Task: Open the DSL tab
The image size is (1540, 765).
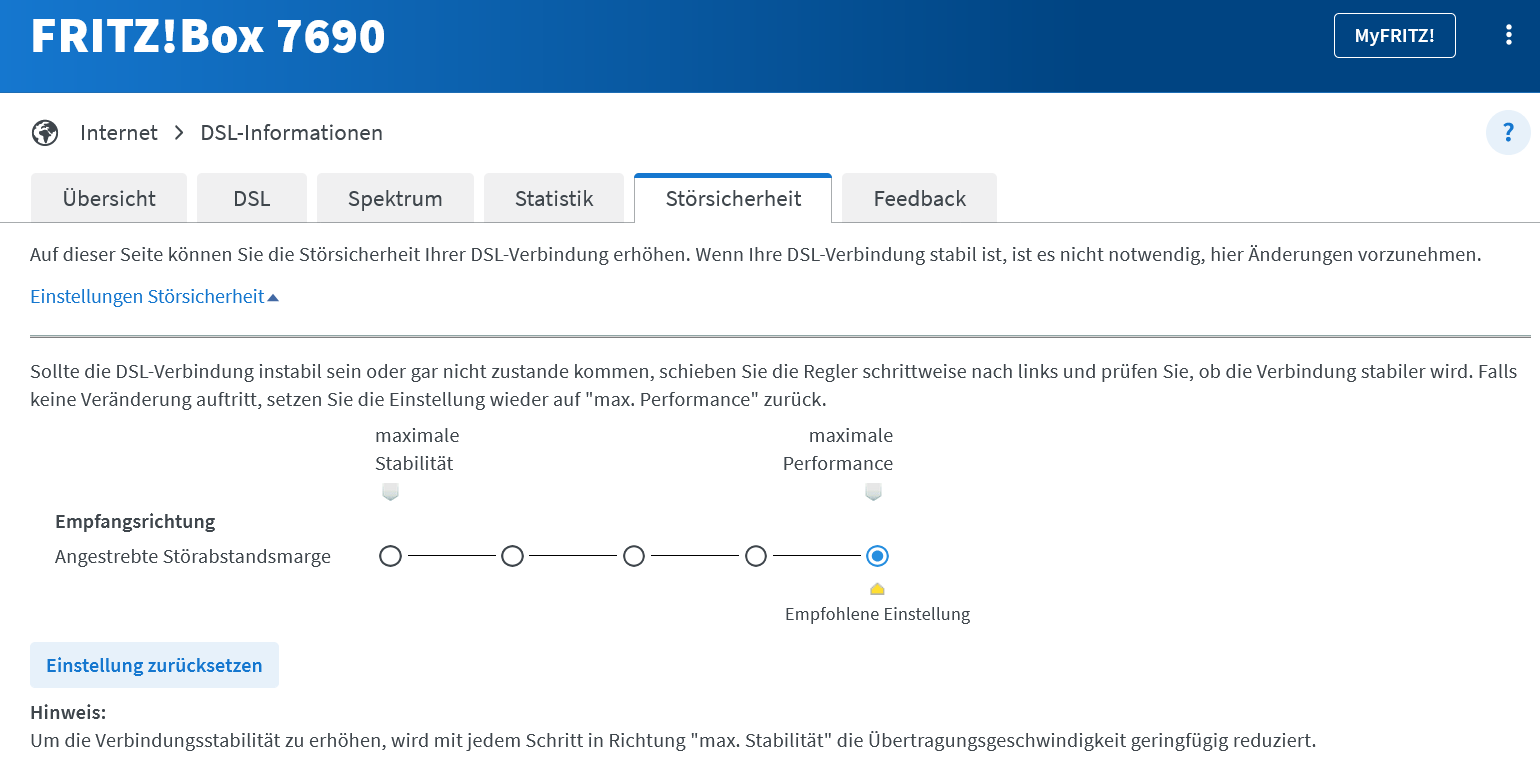Action: pos(252,198)
